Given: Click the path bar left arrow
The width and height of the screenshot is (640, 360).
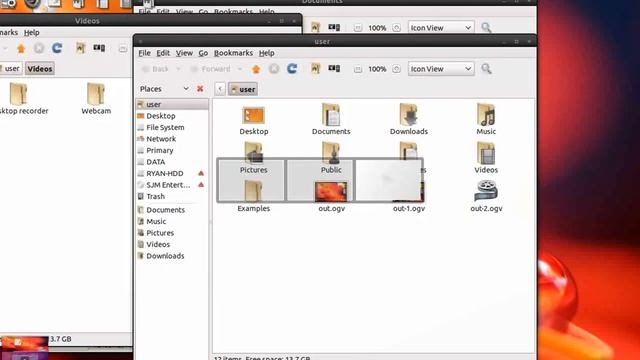Looking at the screenshot, I should [220, 89].
